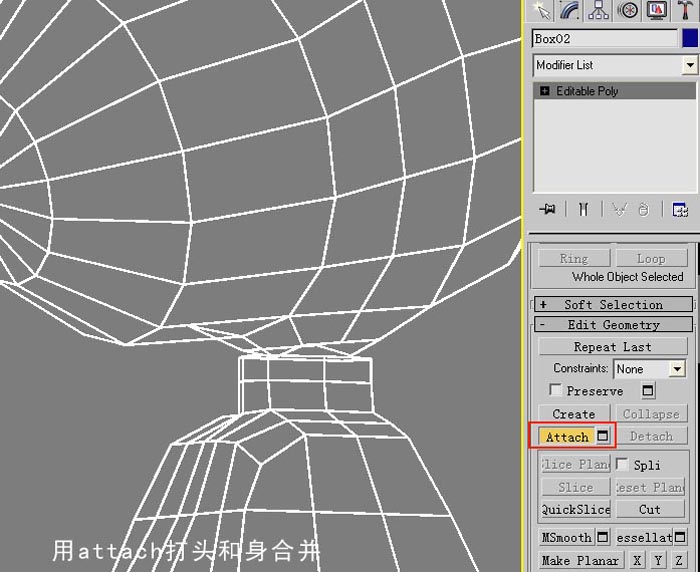Collapse the Edit Geometry rollout
The height and width of the screenshot is (572, 700).
(613, 325)
